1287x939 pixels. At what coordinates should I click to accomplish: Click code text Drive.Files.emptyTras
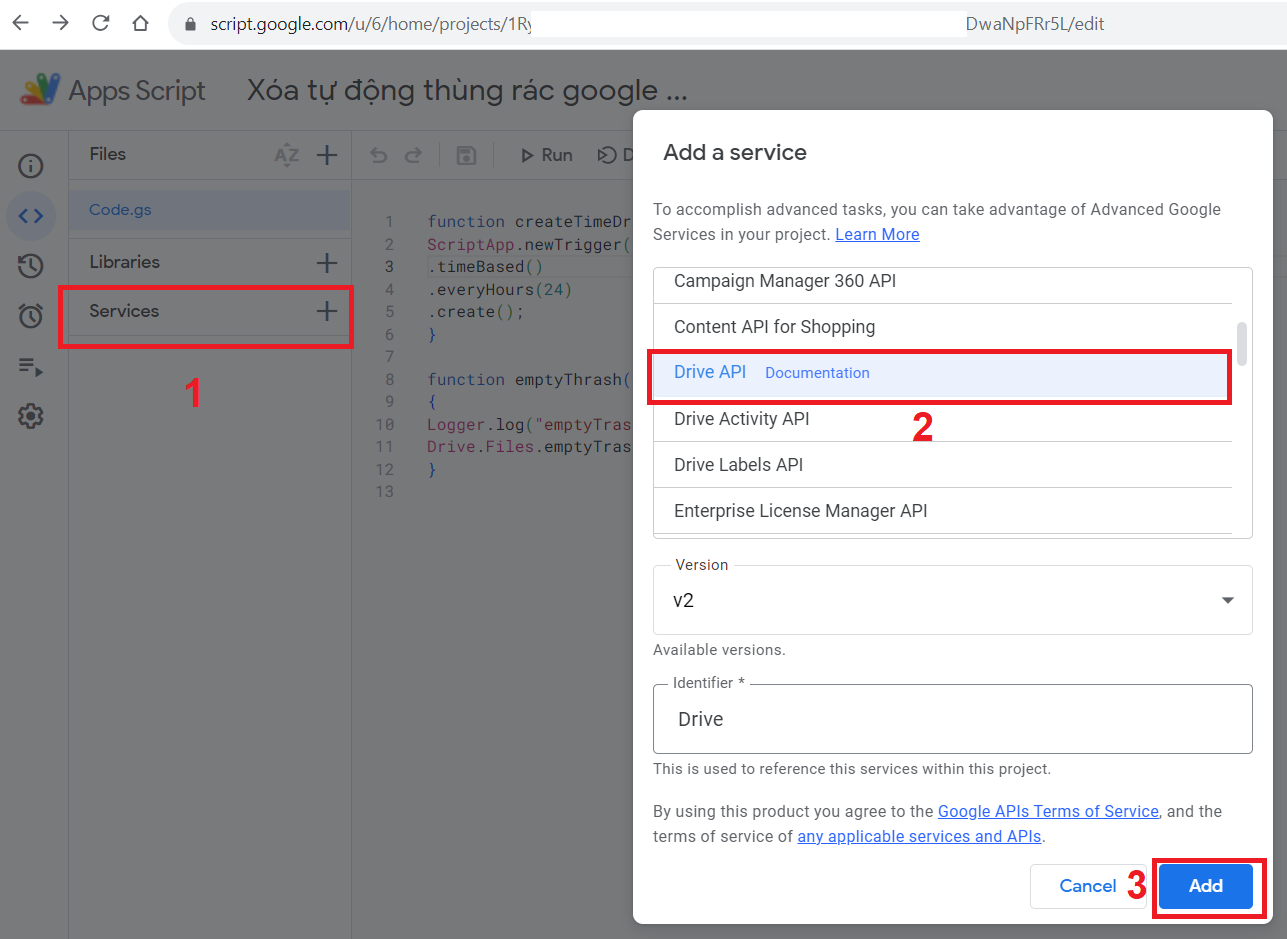[530, 447]
